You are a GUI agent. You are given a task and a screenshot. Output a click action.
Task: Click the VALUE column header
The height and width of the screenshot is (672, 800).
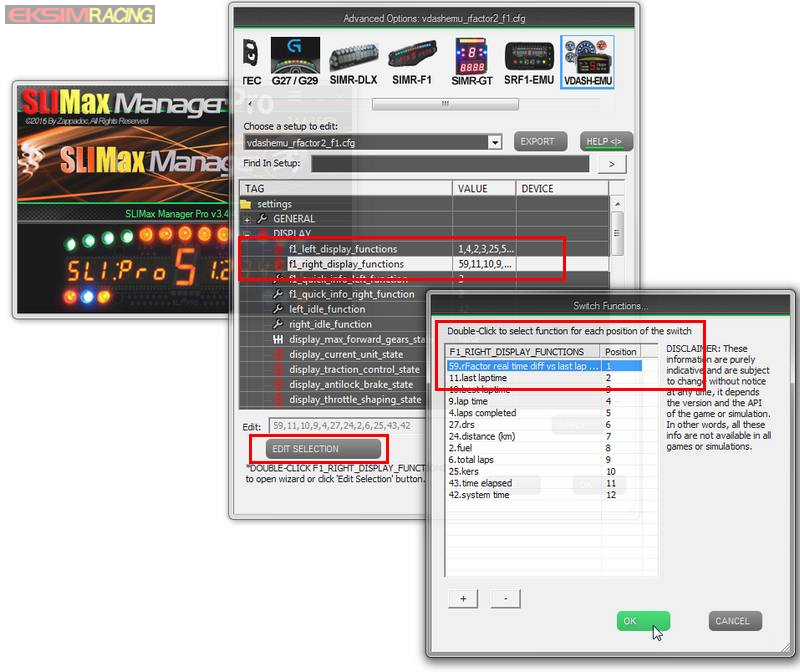(x=484, y=188)
